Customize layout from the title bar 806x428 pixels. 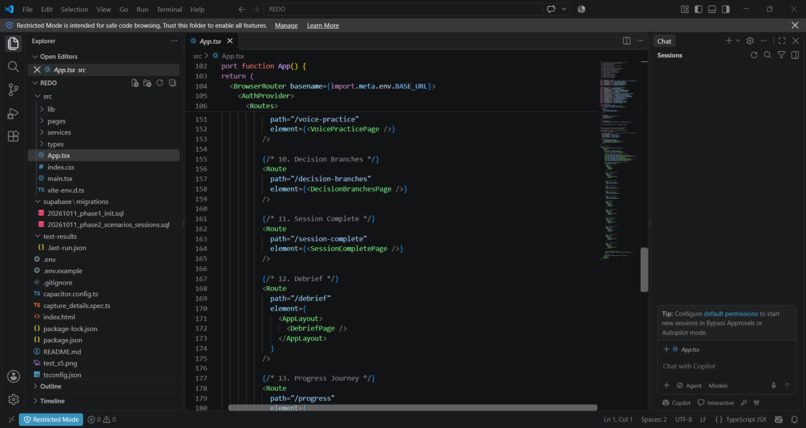[685, 9]
